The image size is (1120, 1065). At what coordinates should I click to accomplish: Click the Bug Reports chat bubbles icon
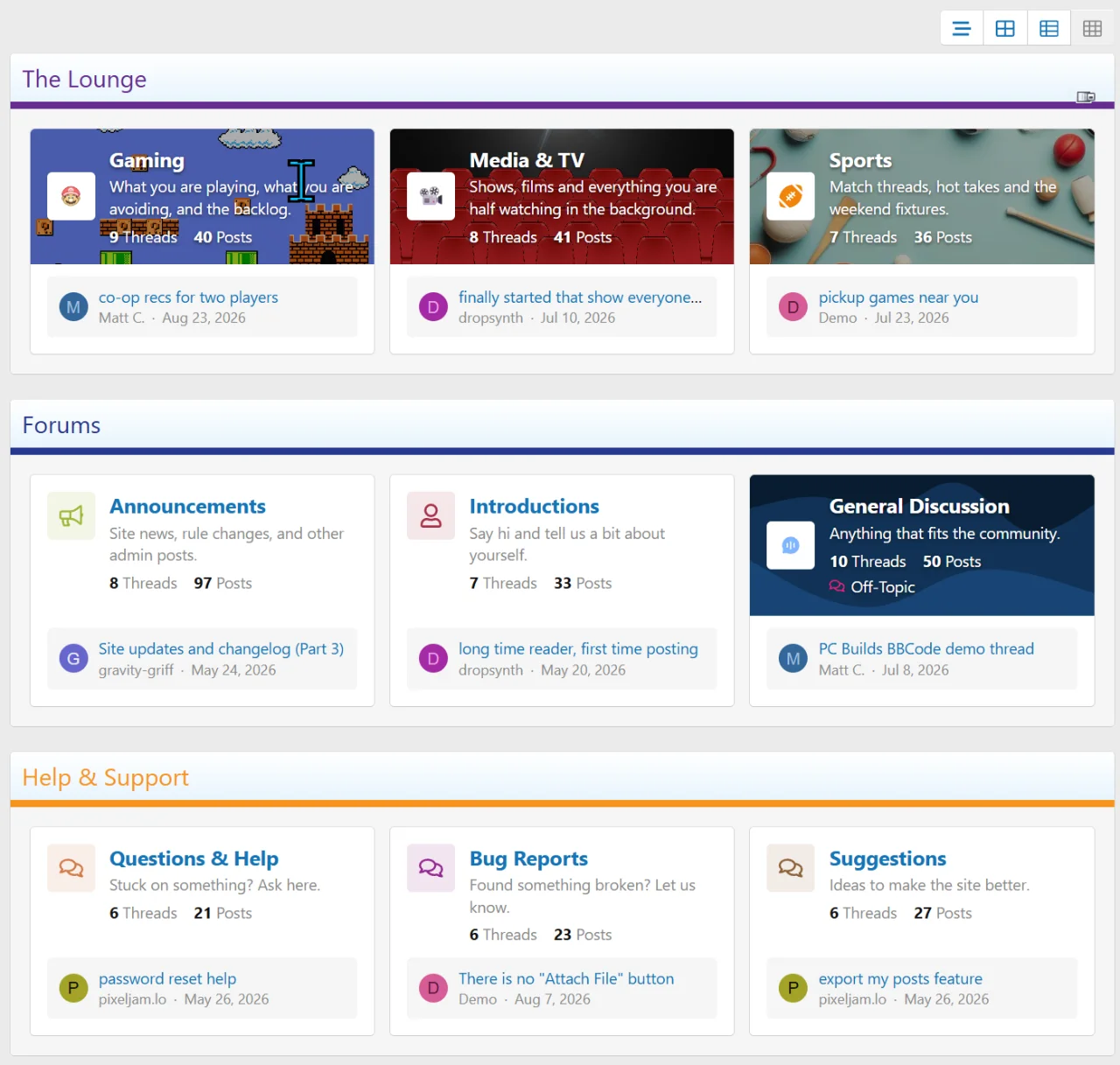(431, 868)
